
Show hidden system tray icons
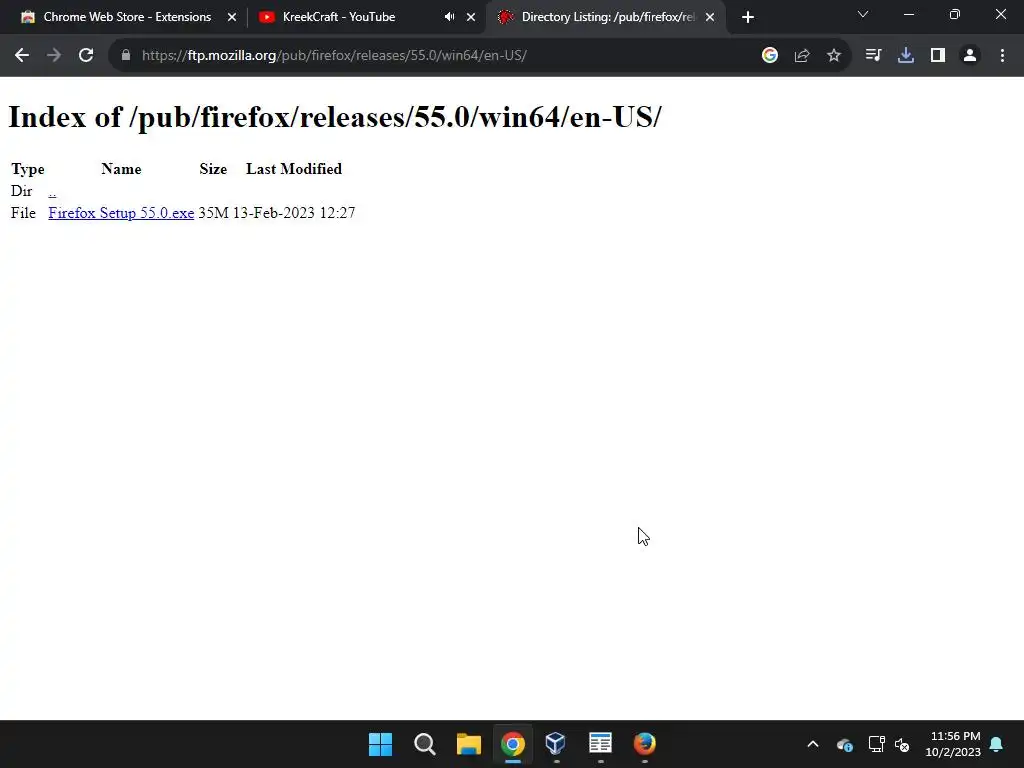[813, 744]
